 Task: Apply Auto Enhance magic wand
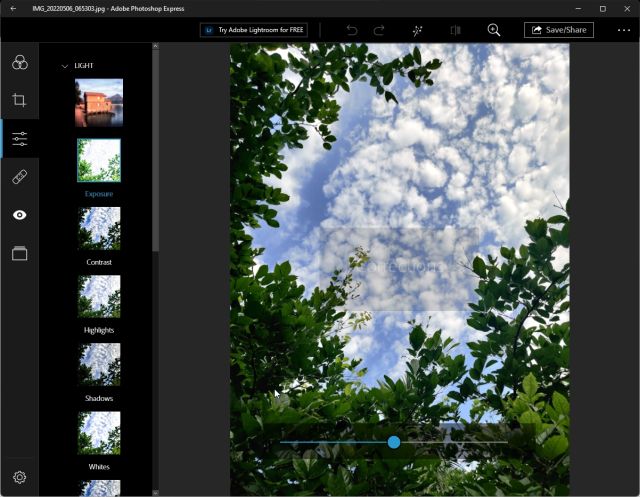417,30
